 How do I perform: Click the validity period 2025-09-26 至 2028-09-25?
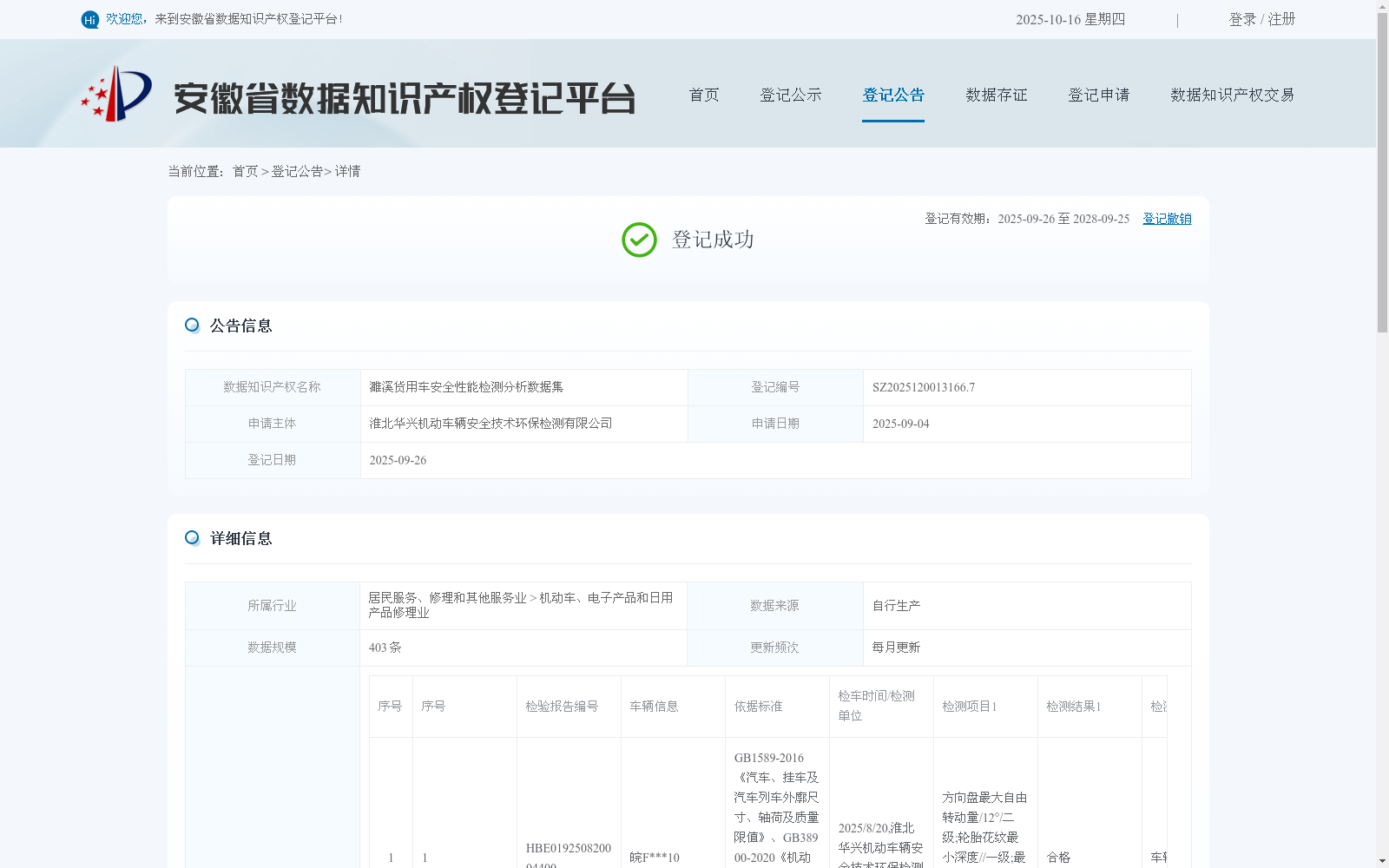tap(1063, 219)
